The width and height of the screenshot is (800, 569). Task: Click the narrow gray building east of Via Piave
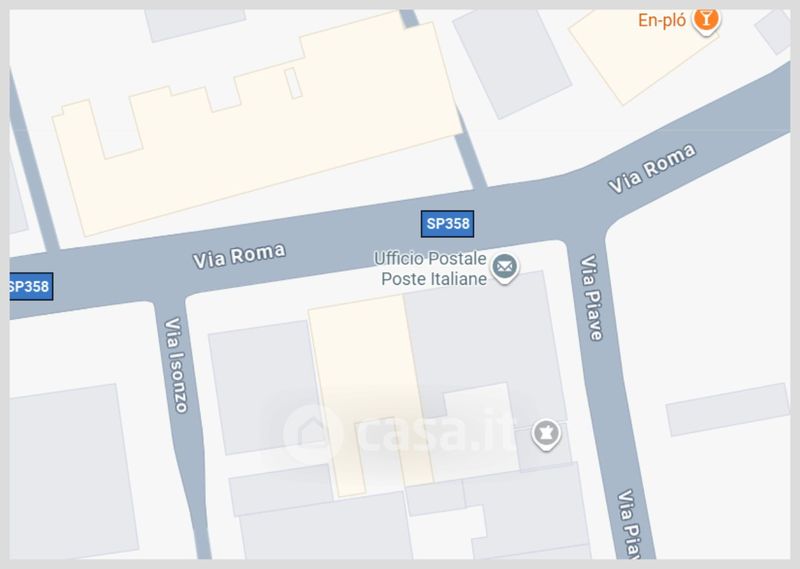[728, 409]
